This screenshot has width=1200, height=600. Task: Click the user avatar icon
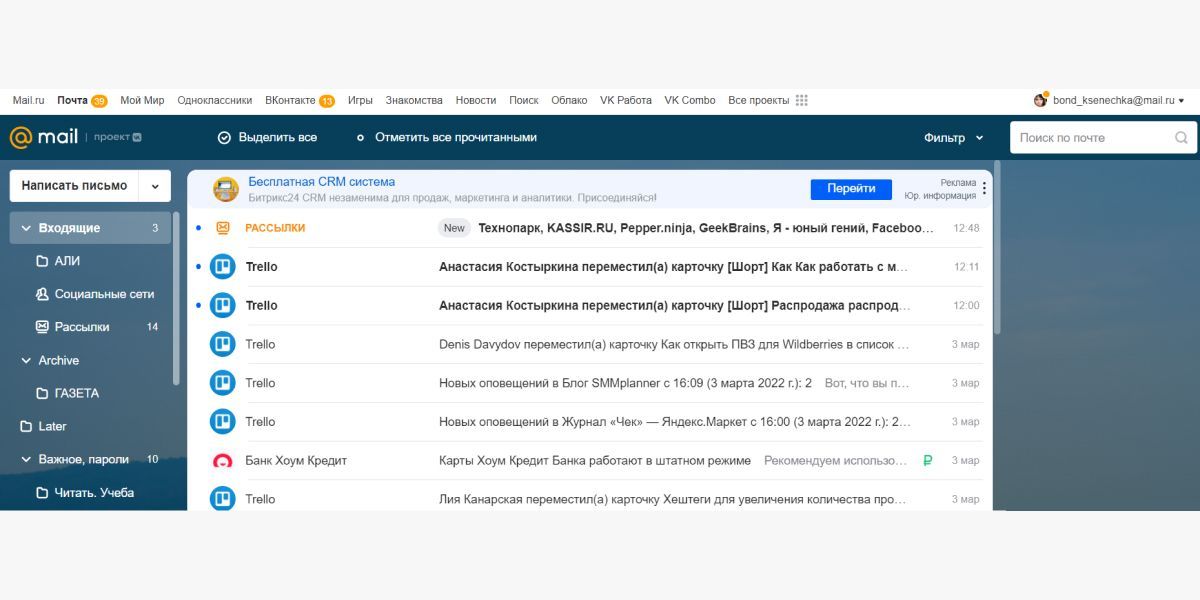coord(1041,100)
